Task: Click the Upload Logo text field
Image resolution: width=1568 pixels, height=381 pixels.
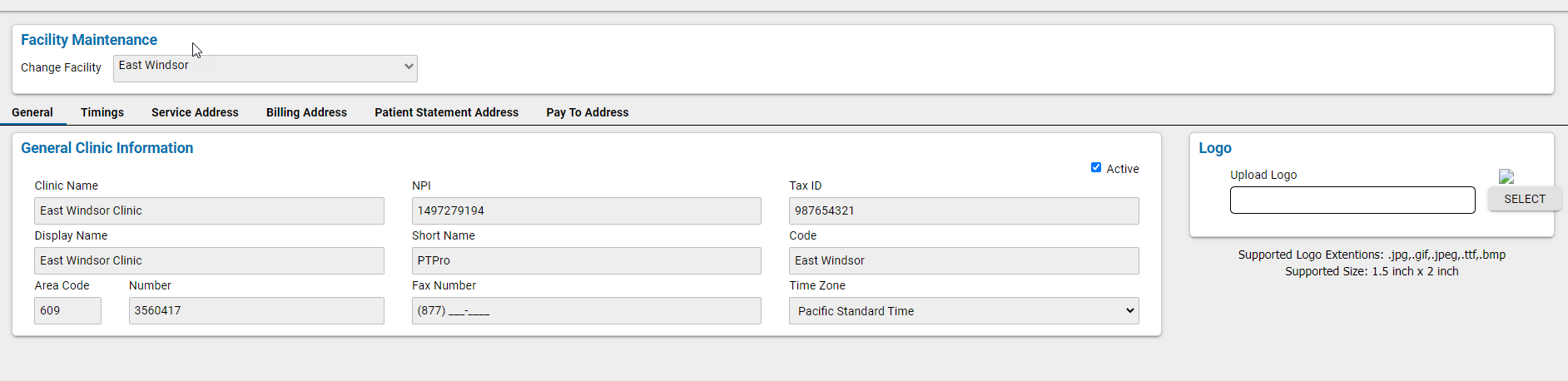Action: coord(1352,200)
